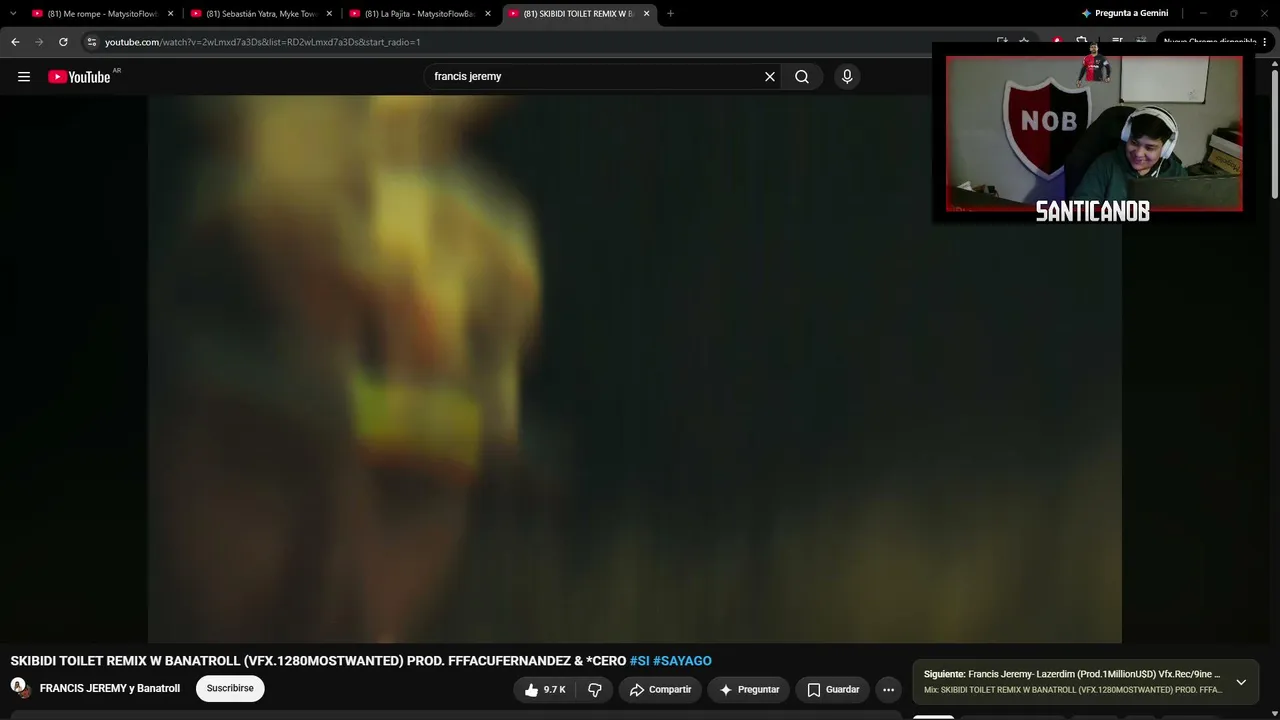Open the #SI hashtag link

pyautogui.click(x=639, y=661)
